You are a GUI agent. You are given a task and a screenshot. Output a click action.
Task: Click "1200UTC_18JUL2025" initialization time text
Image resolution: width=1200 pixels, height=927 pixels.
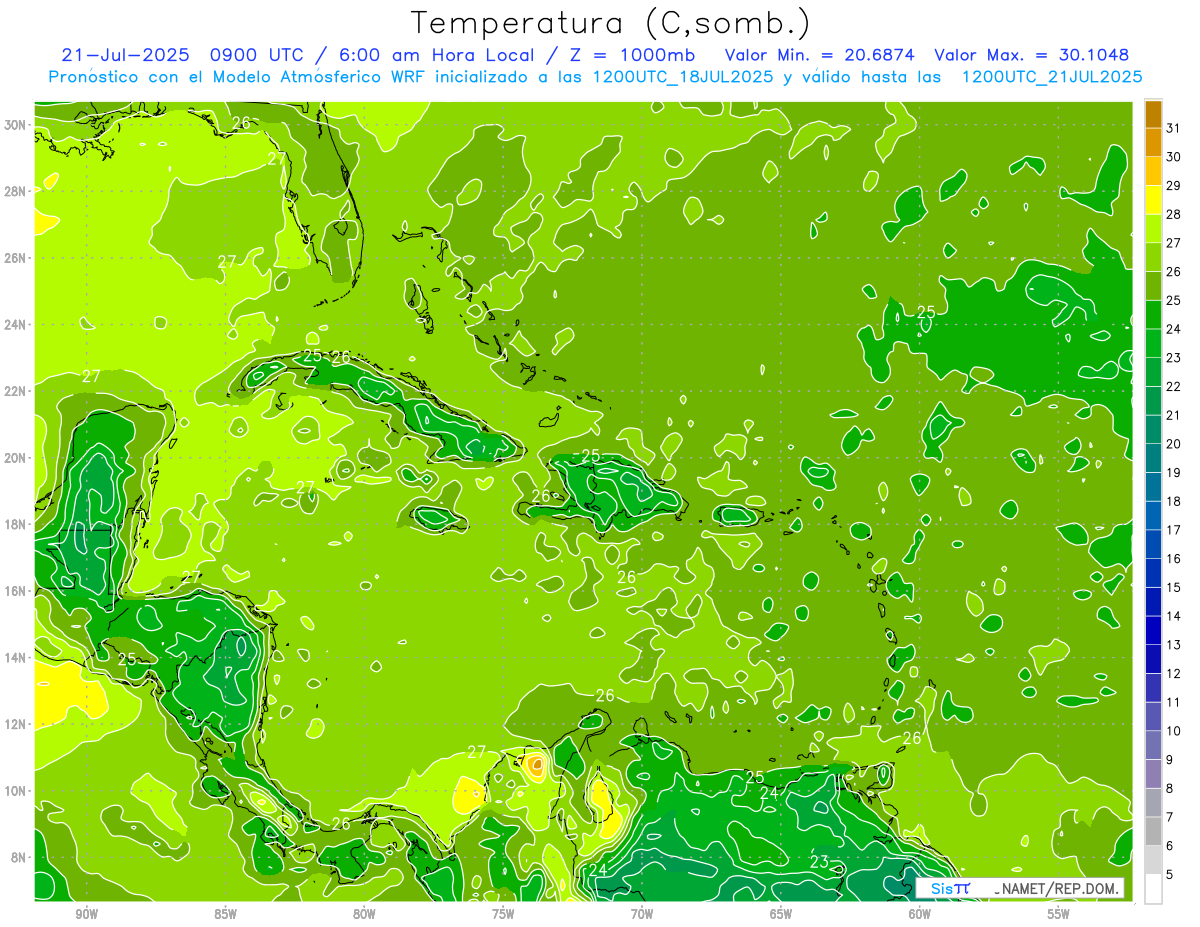click(x=683, y=77)
